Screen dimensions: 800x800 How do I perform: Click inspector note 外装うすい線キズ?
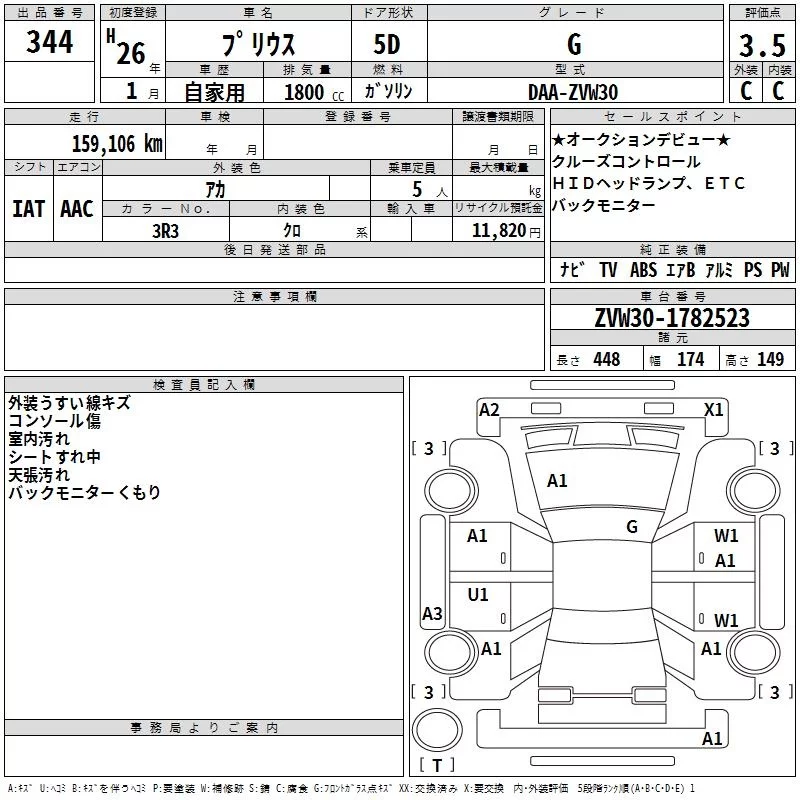[x=69, y=403]
